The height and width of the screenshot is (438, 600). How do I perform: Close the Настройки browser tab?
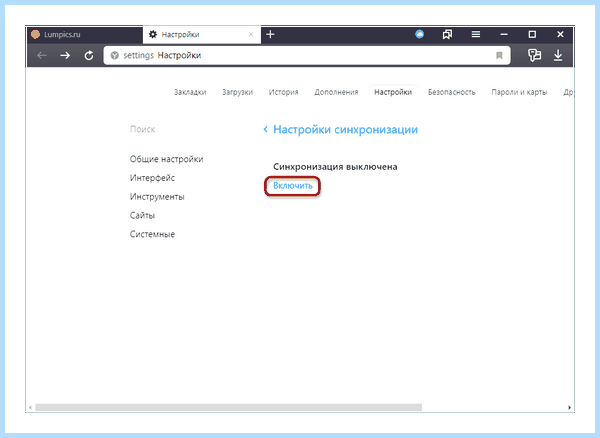[x=251, y=34]
